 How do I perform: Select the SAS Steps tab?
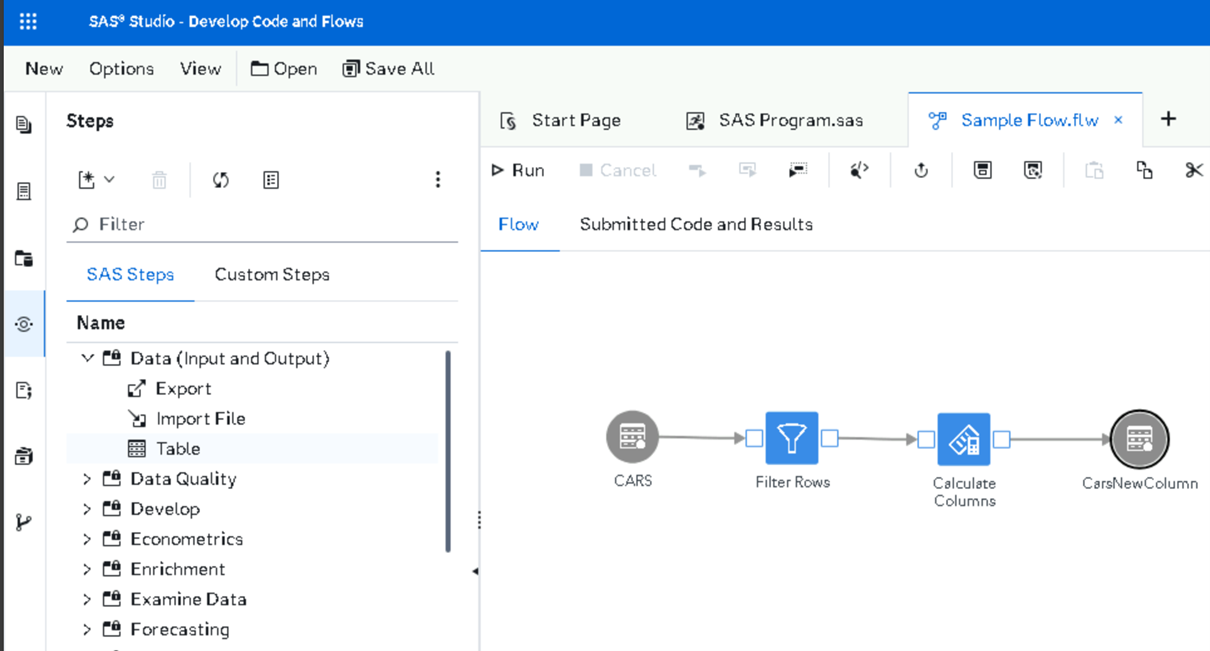[x=130, y=274]
